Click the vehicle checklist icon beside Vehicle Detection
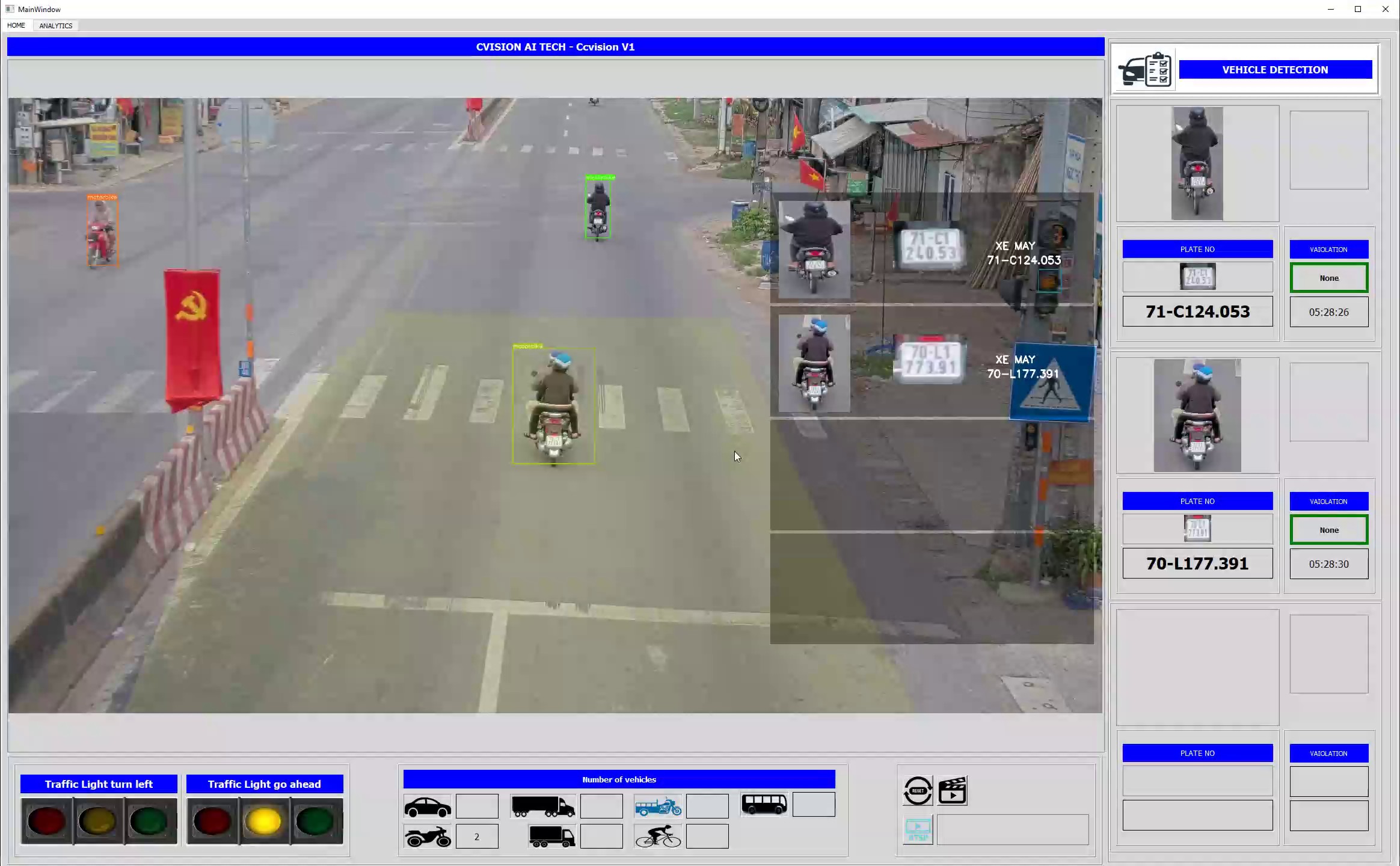Viewport: 1400px width, 866px height. click(x=1145, y=70)
